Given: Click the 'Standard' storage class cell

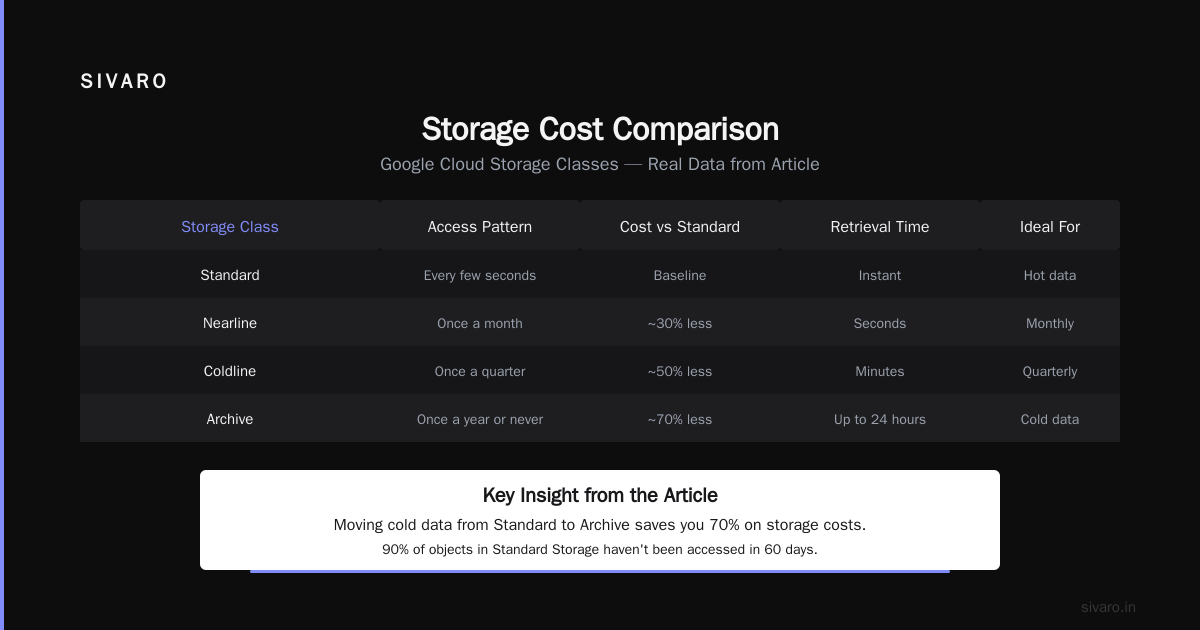Looking at the screenshot, I should pyautogui.click(x=230, y=275).
